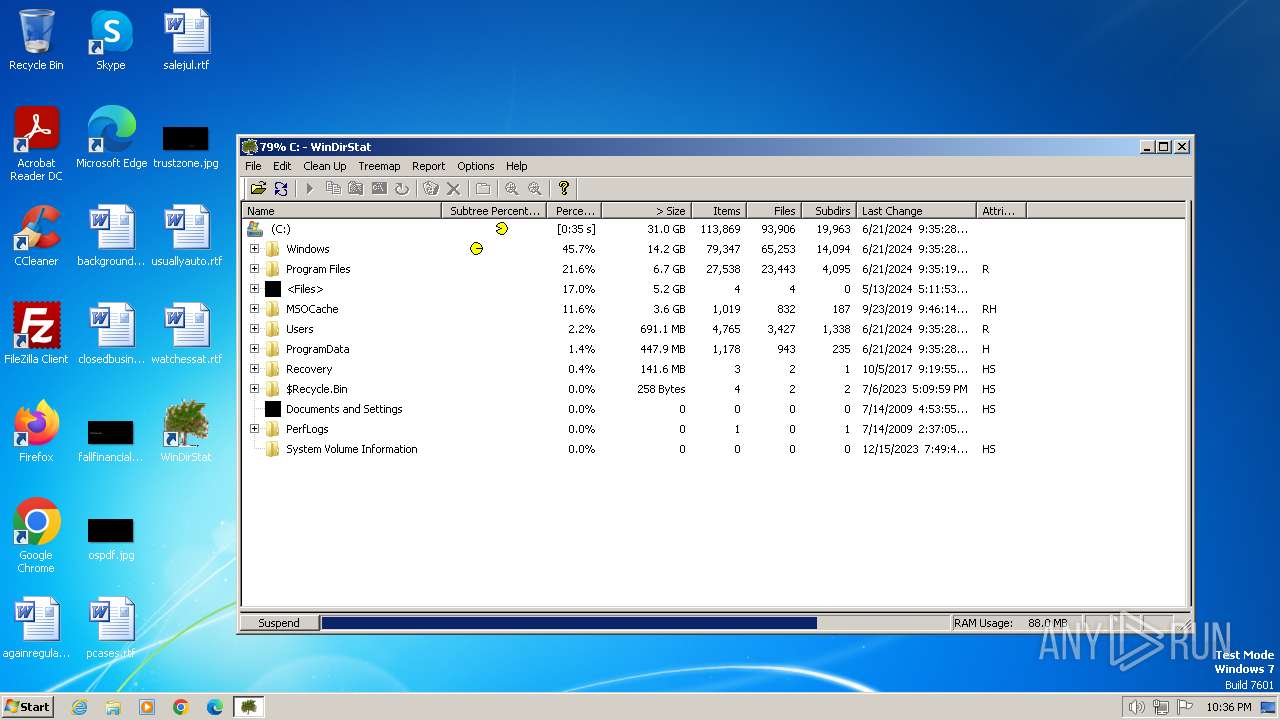This screenshot has height=720, width=1280.
Task: Expand the ProgramData folder node
Action: coord(254,349)
